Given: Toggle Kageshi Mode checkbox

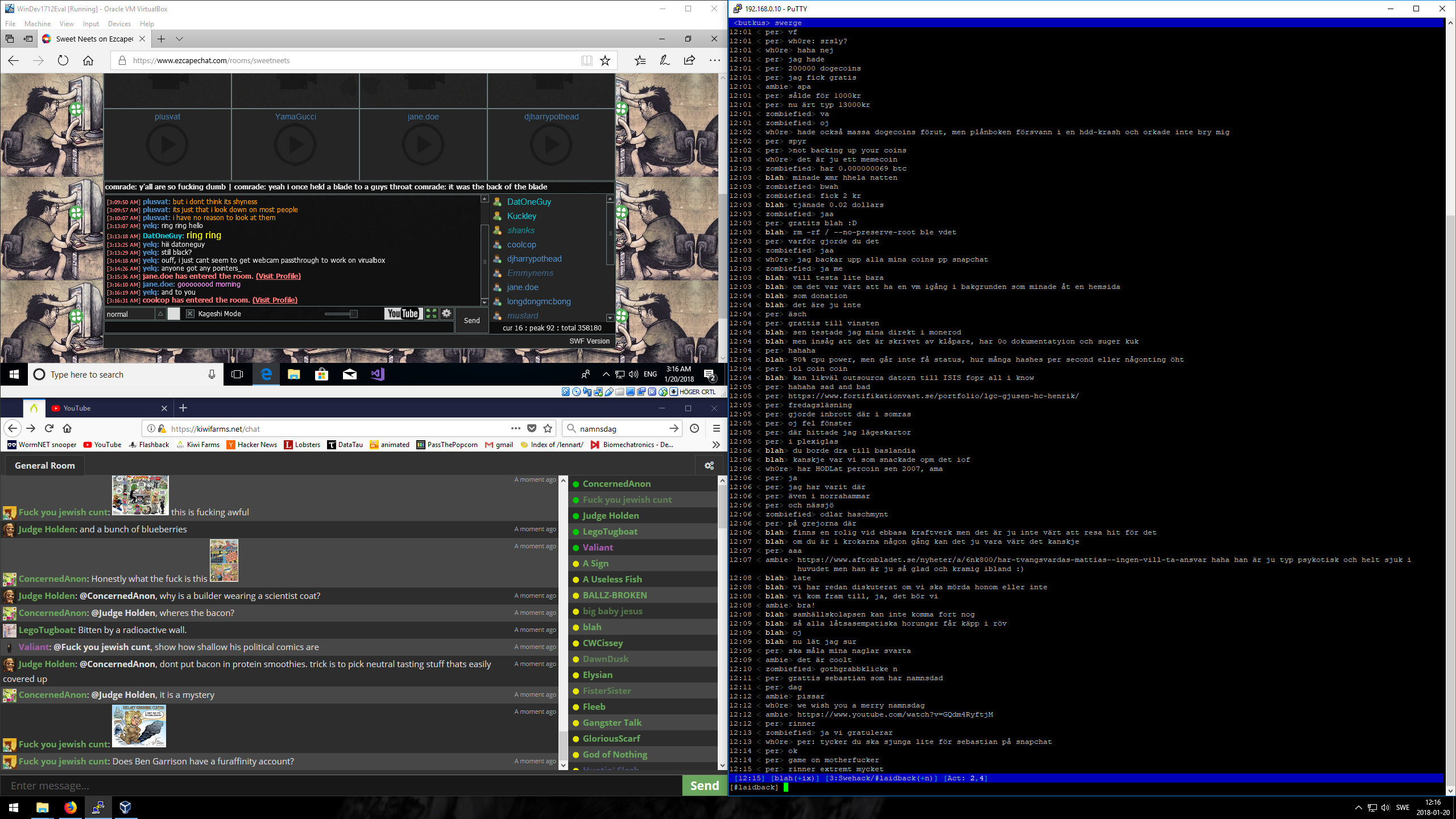Looking at the screenshot, I should (191, 314).
